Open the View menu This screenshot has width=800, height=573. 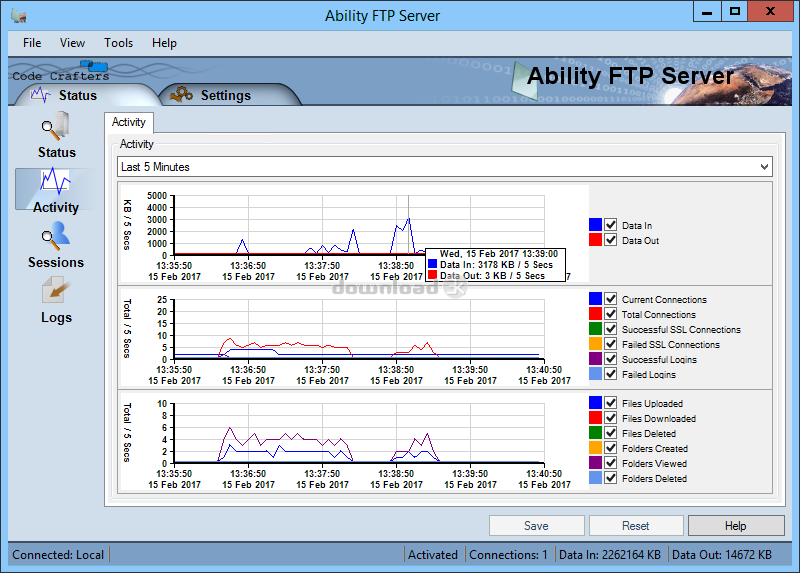72,43
